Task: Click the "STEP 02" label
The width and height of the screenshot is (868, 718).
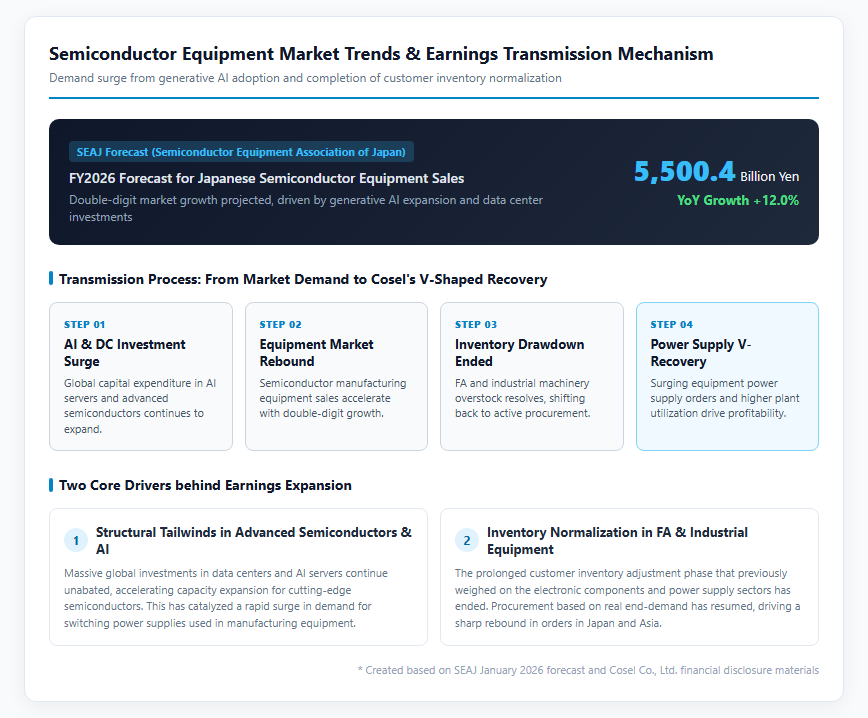Action: click(x=280, y=324)
